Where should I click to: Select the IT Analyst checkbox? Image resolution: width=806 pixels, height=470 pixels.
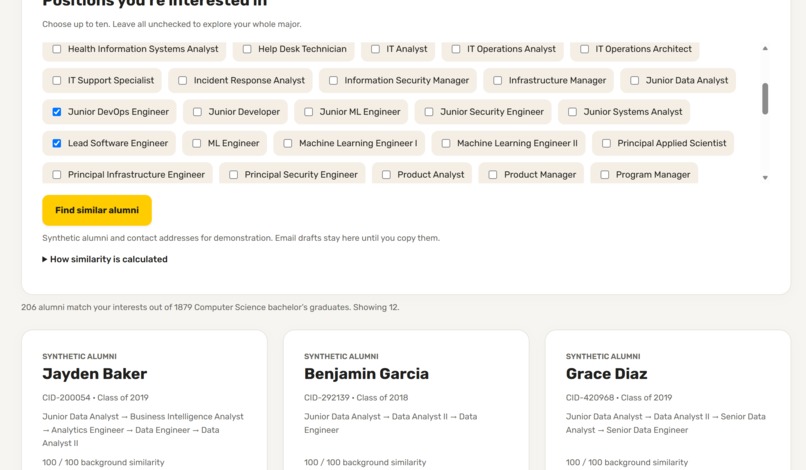[375, 49]
